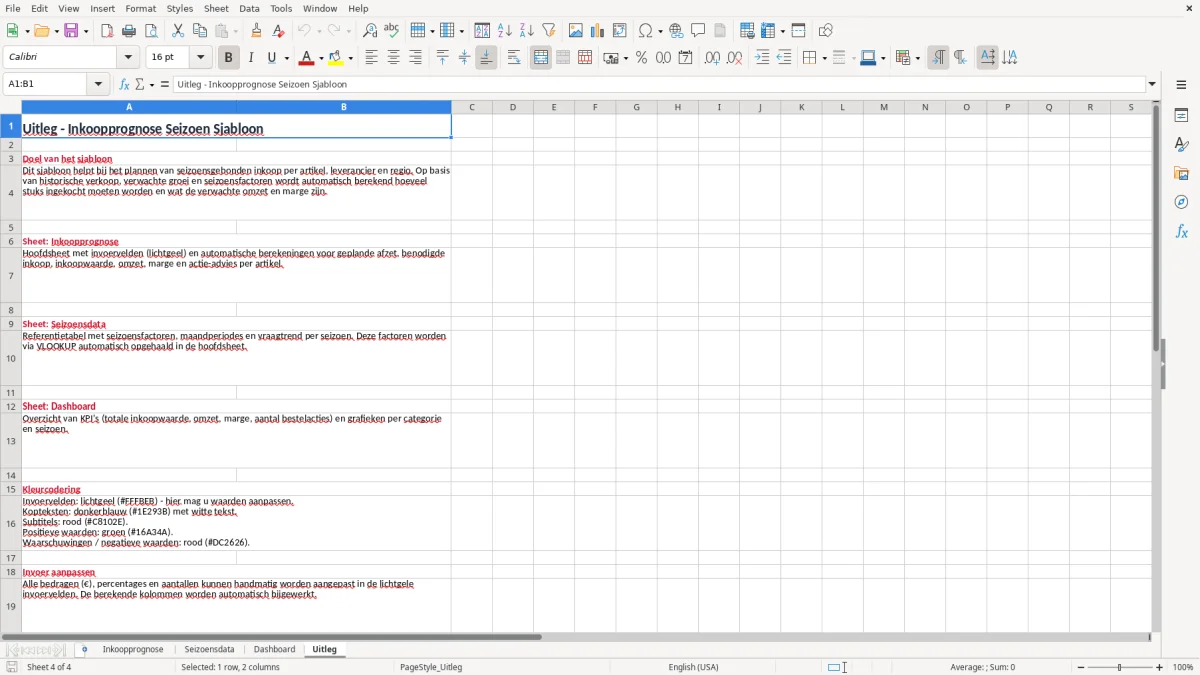Open Print Preview
The width and height of the screenshot is (1200, 675).
click(x=151, y=31)
